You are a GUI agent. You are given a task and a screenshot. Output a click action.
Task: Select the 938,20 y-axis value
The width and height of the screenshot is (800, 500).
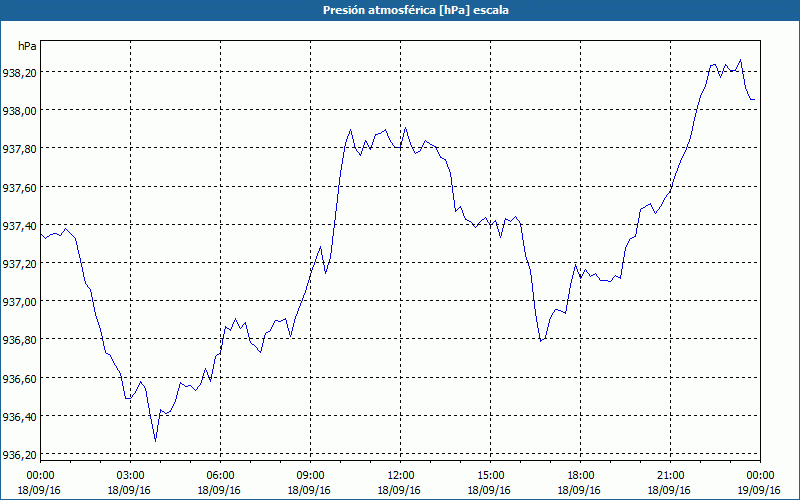[x=19, y=73]
